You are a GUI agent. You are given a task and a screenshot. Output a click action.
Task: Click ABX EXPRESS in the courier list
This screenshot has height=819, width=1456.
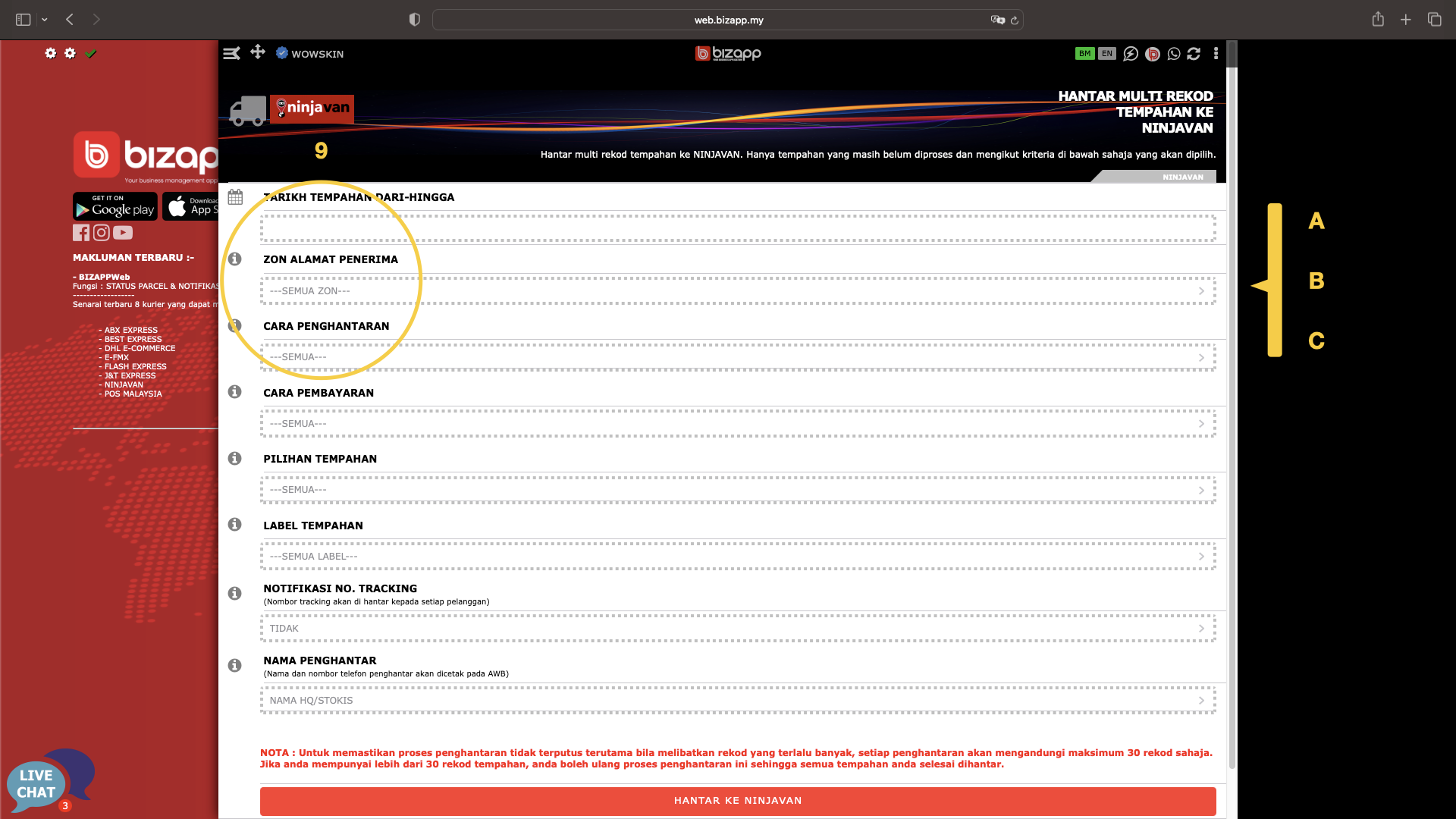click(131, 331)
